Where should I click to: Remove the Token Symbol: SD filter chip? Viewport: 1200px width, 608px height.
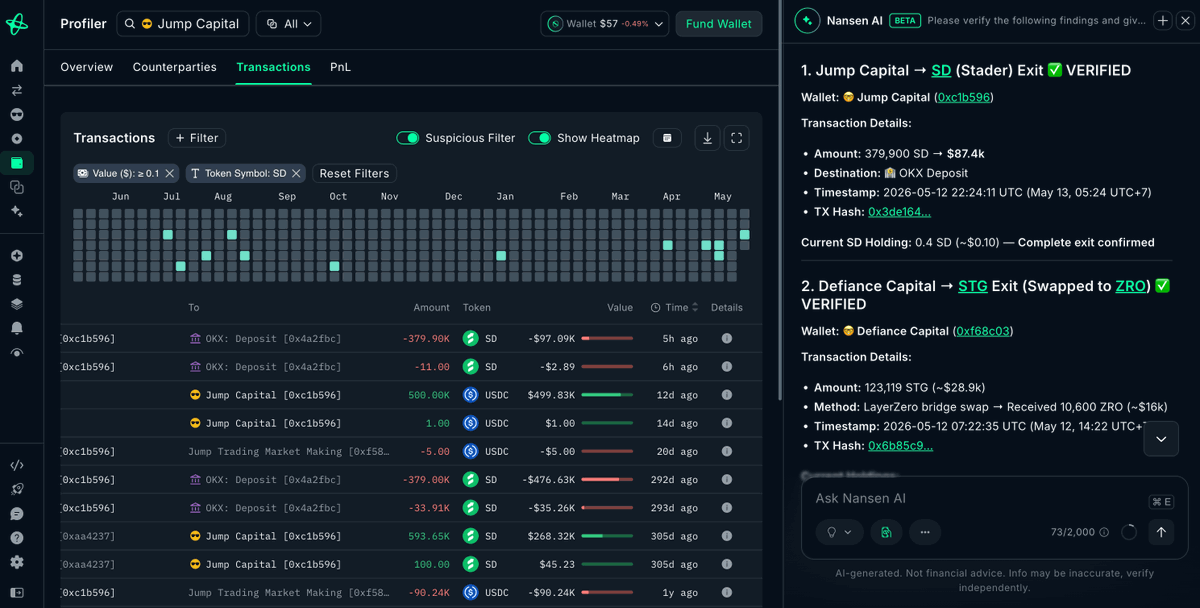(x=296, y=173)
